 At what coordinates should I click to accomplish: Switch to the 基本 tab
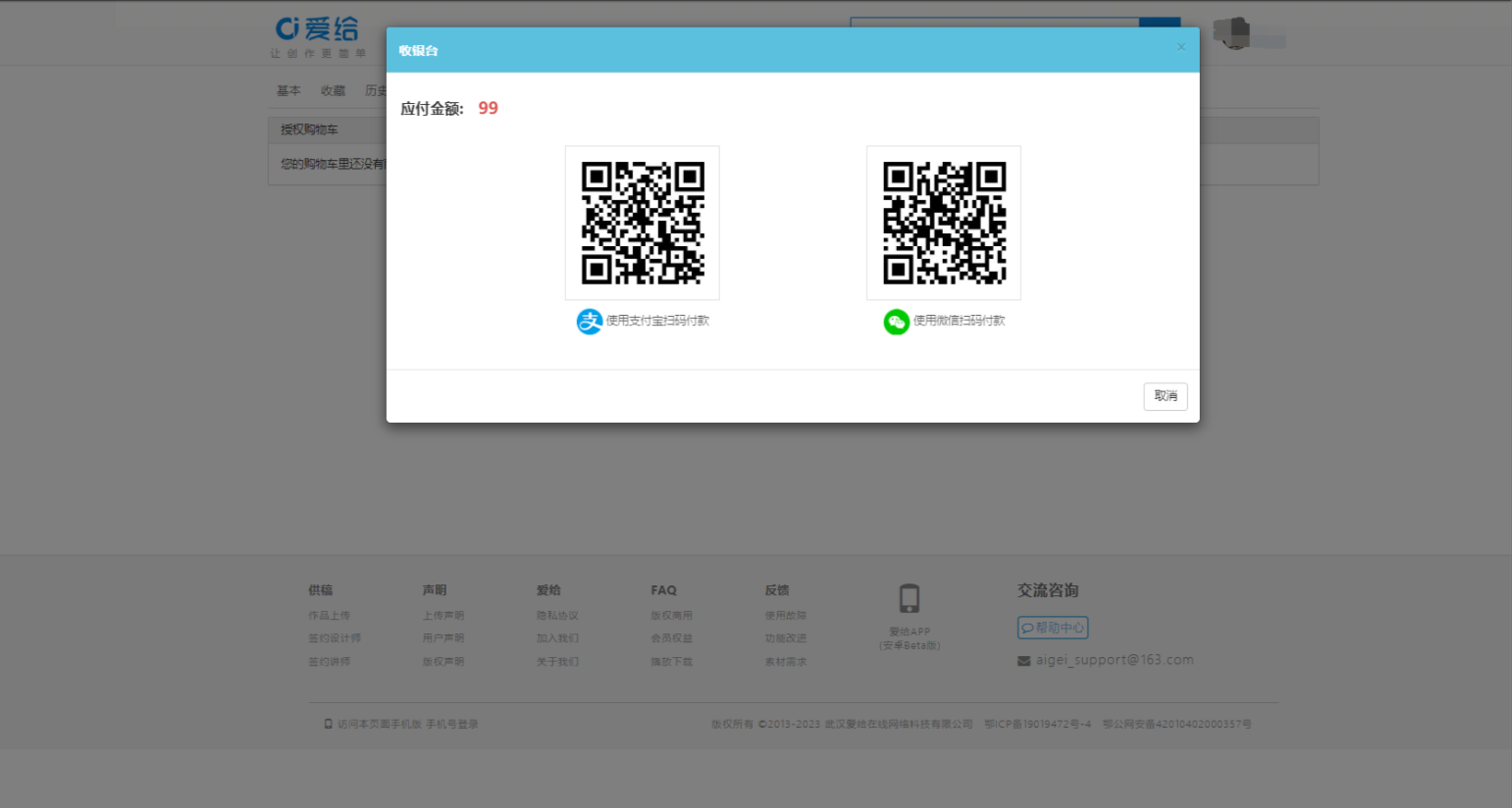coord(288,91)
